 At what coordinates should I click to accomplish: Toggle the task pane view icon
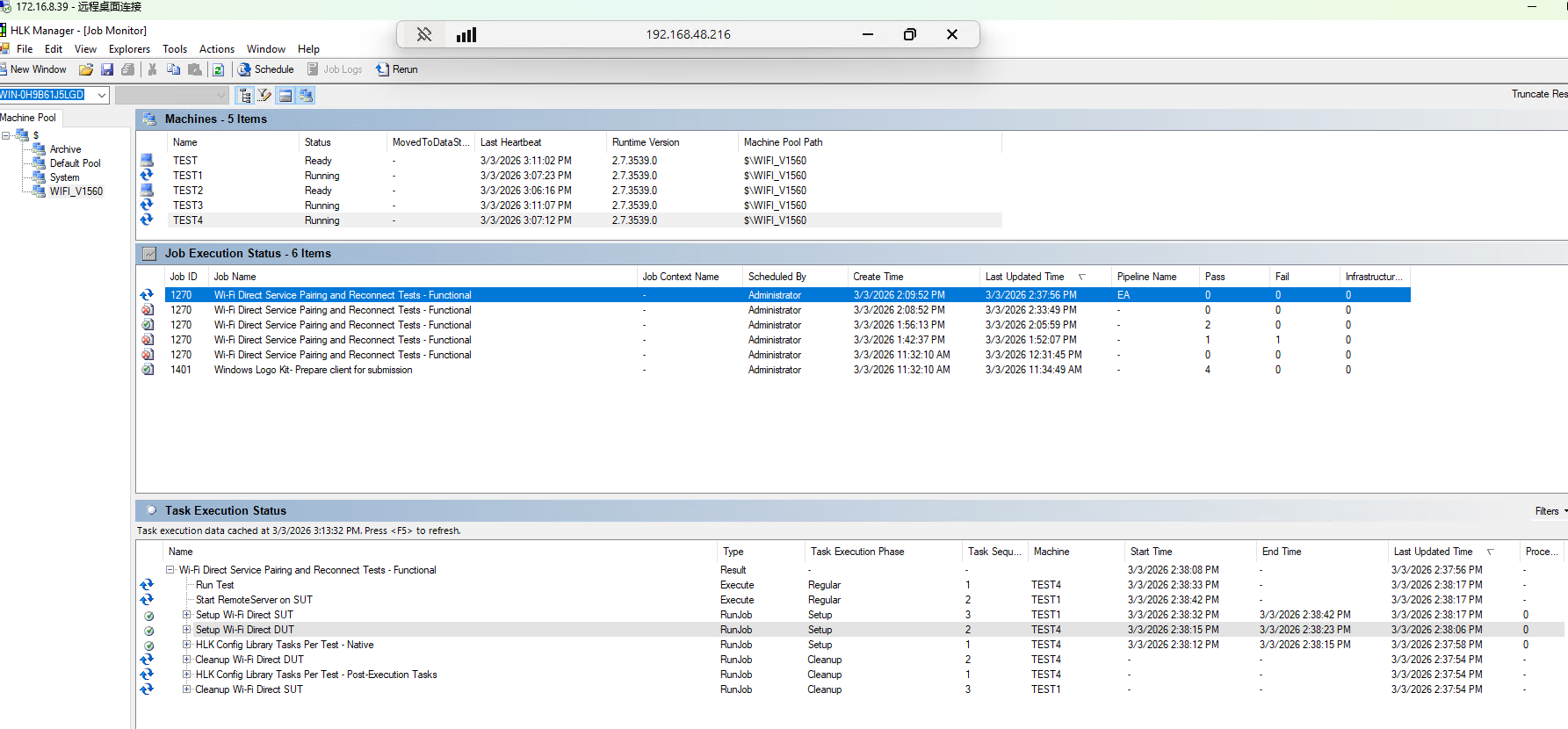click(285, 95)
